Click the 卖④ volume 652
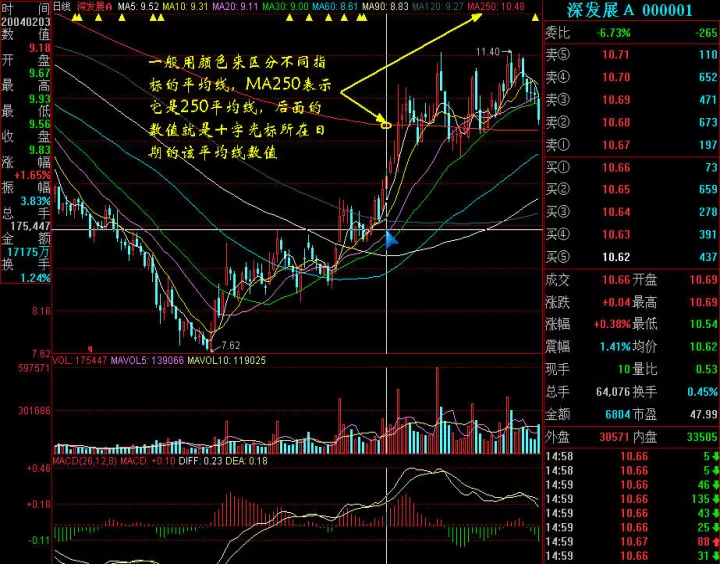The image size is (720, 564). coord(708,78)
